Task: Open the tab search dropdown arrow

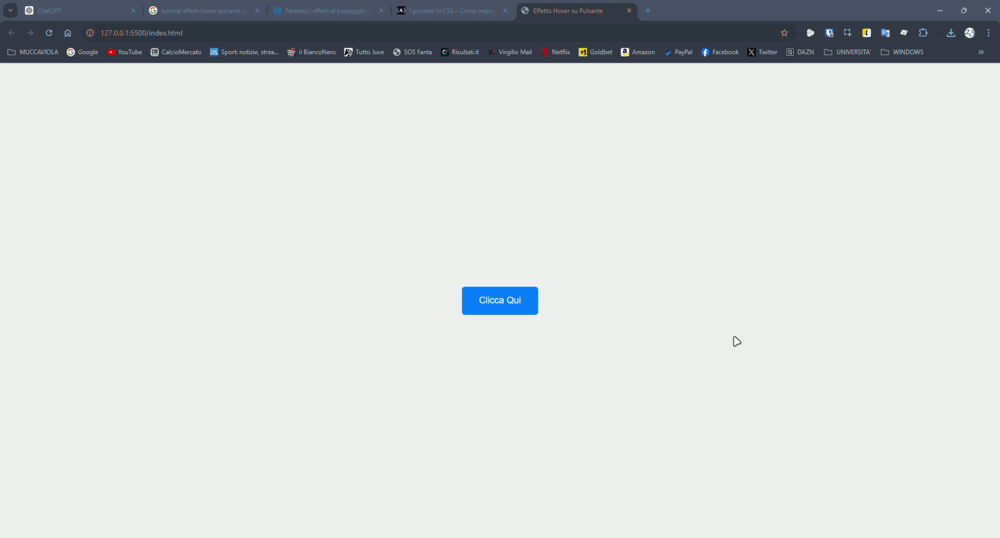Action: (10, 10)
